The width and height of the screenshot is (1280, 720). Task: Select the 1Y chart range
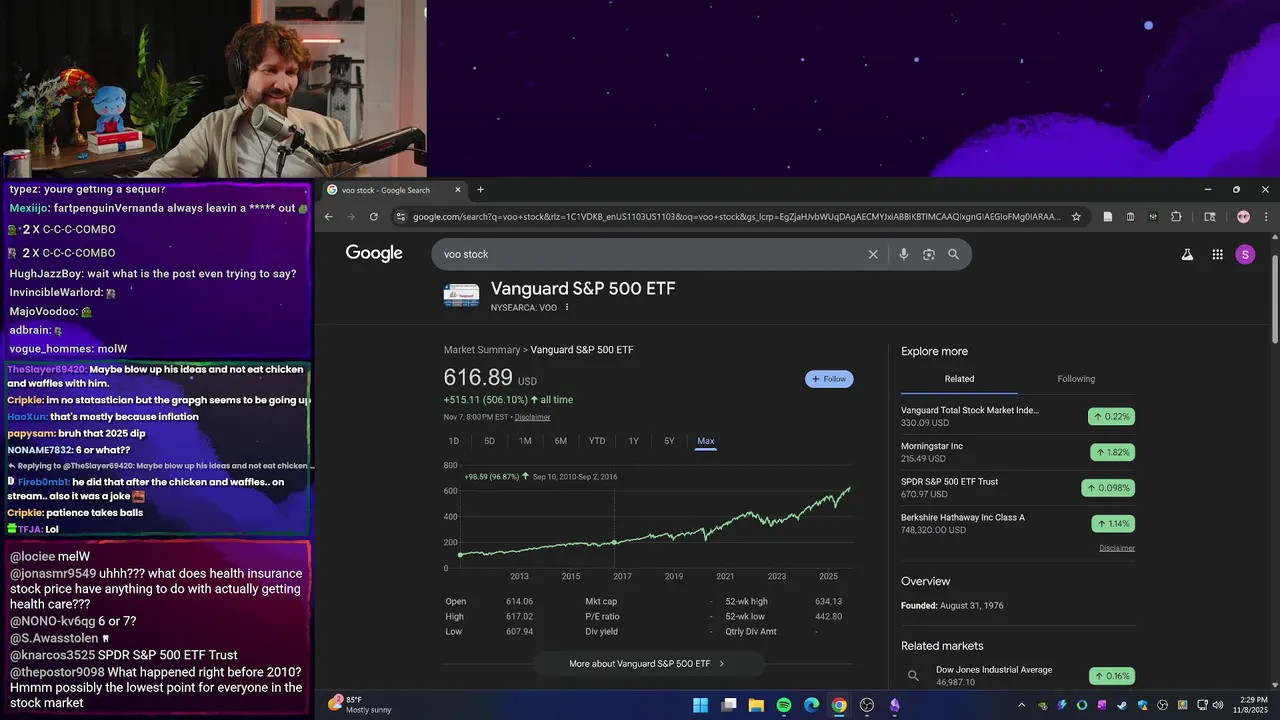(633, 441)
